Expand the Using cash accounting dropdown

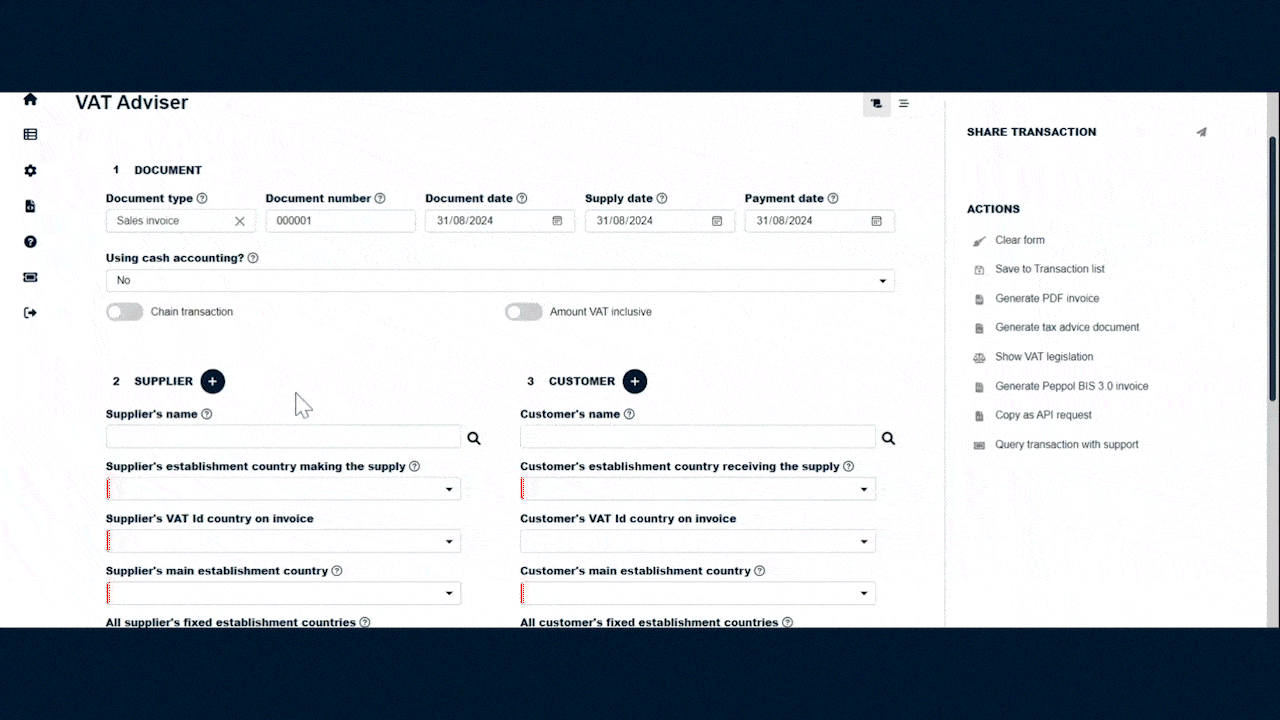point(500,281)
